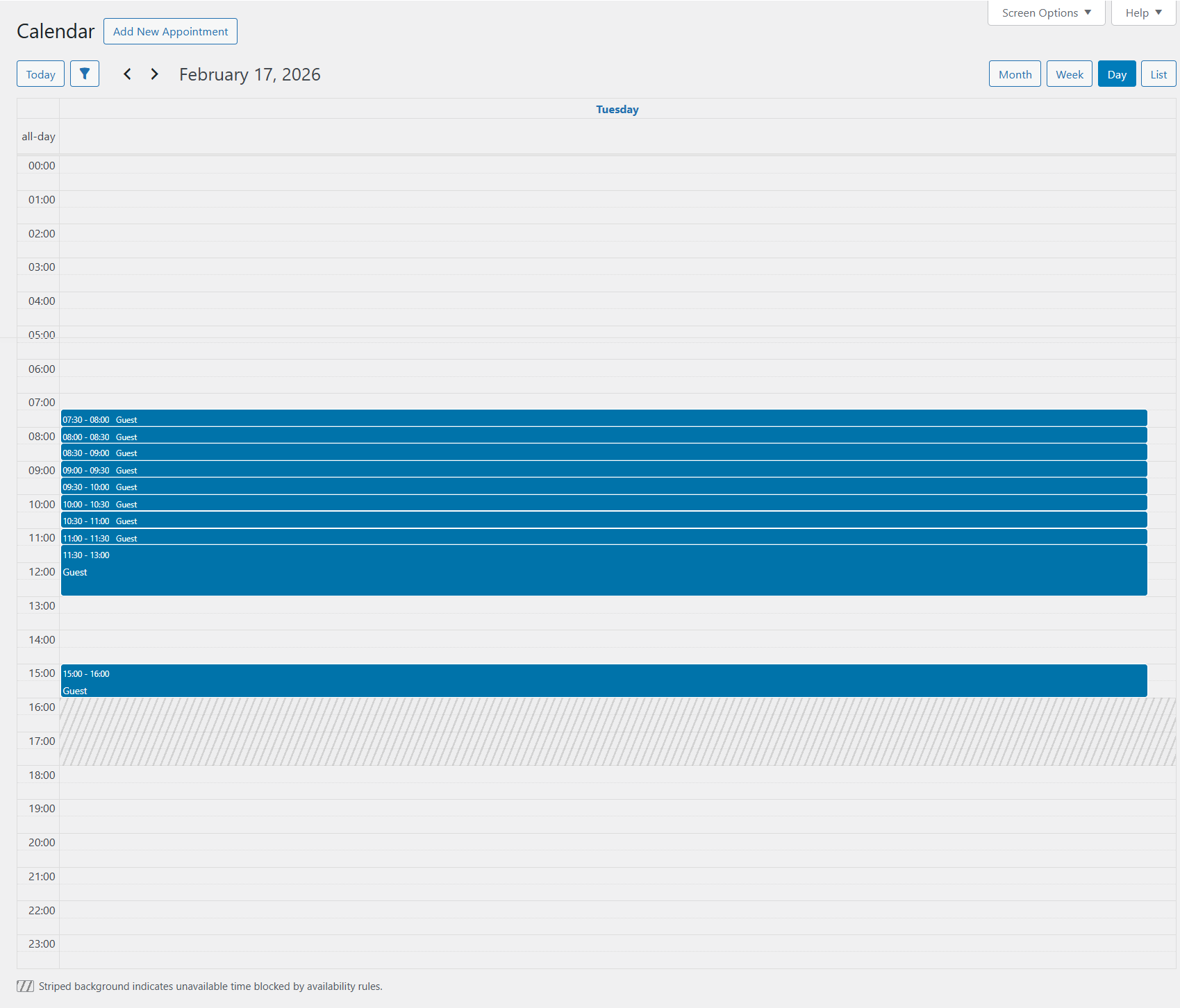Screen dimensions: 1180x1008
Task: Open the 11:30 - 13:00 Guest appointment
Action: 603,571
